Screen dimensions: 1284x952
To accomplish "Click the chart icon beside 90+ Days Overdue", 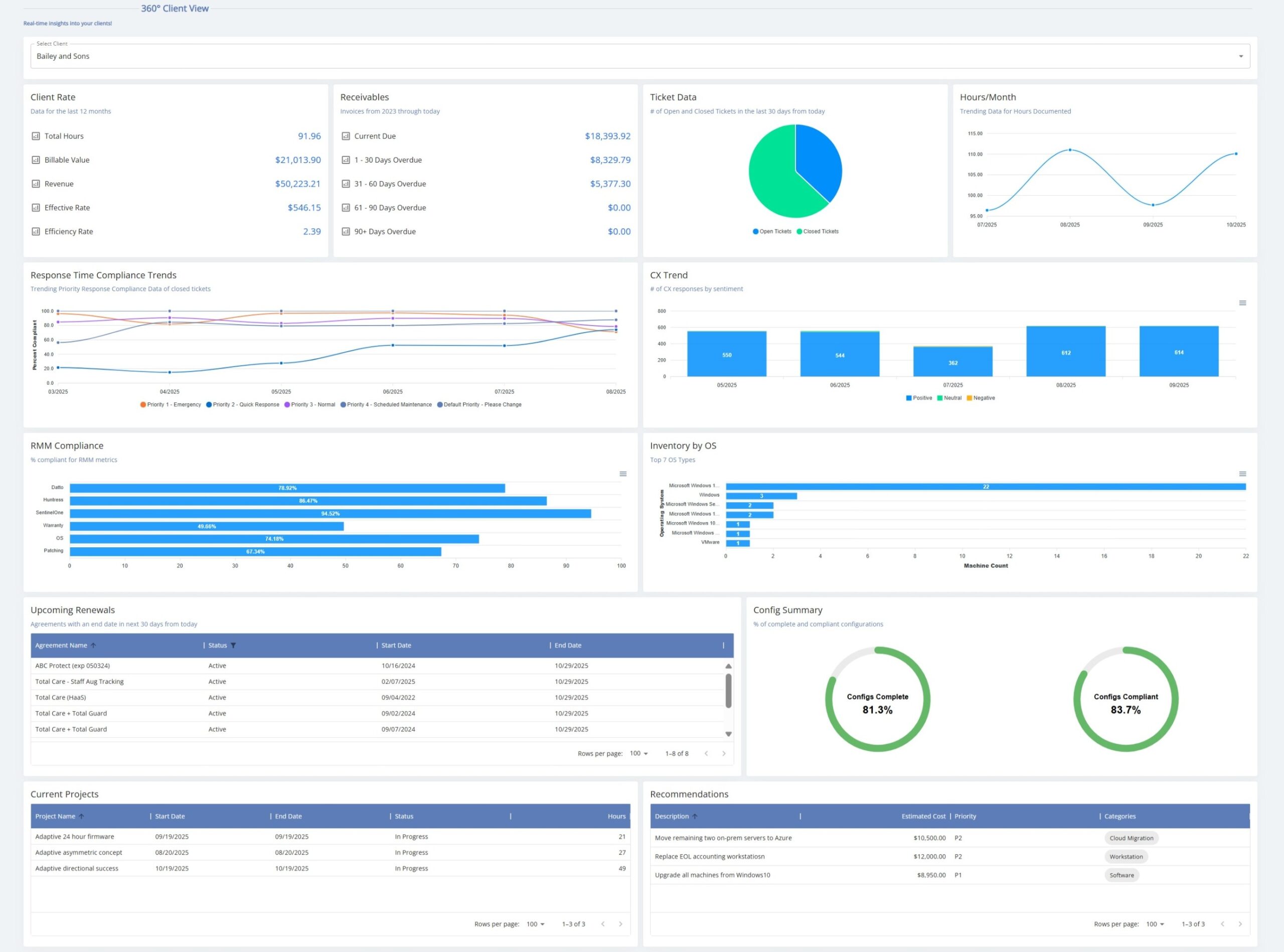I will pyautogui.click(x=346, y=231).
